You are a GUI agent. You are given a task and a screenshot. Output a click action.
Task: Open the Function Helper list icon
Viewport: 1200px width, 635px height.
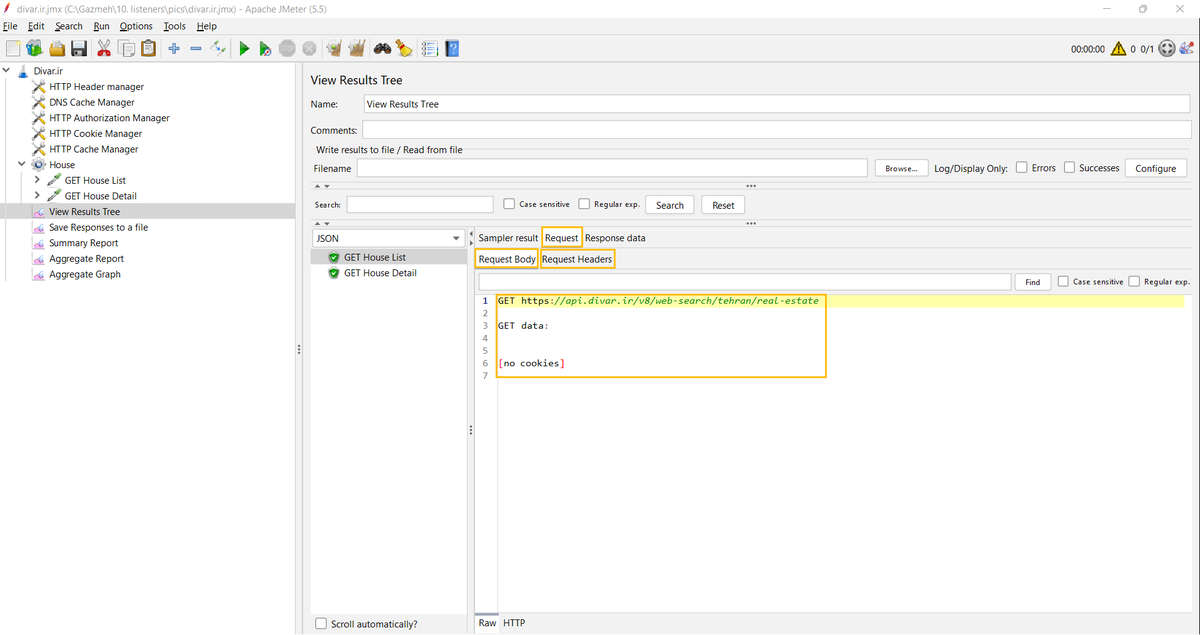point(430,48)
